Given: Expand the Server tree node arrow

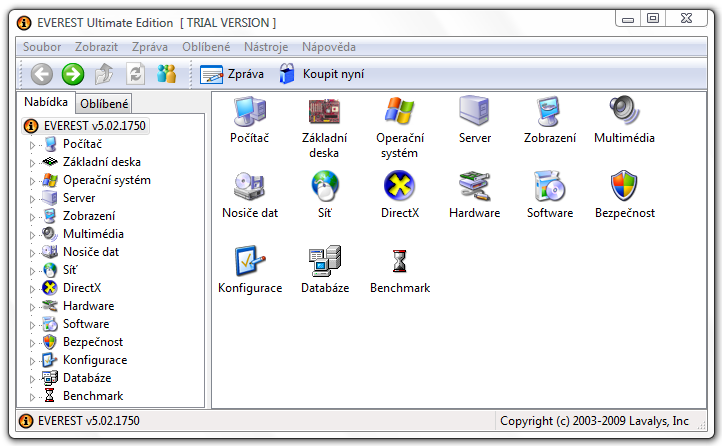Looking at the screenshot, I should click(x=32, y=199).
